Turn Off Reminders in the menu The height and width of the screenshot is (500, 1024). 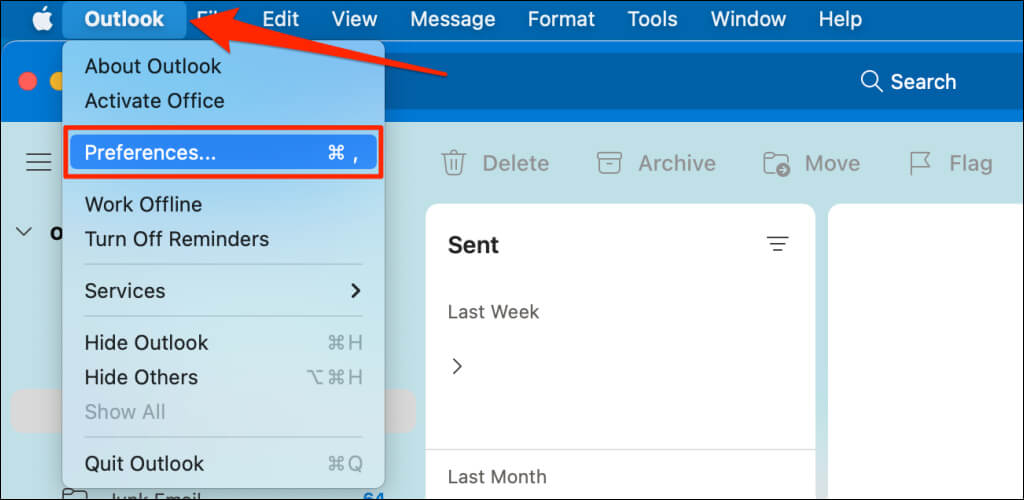pyautogui.click(x=176, y=239)
